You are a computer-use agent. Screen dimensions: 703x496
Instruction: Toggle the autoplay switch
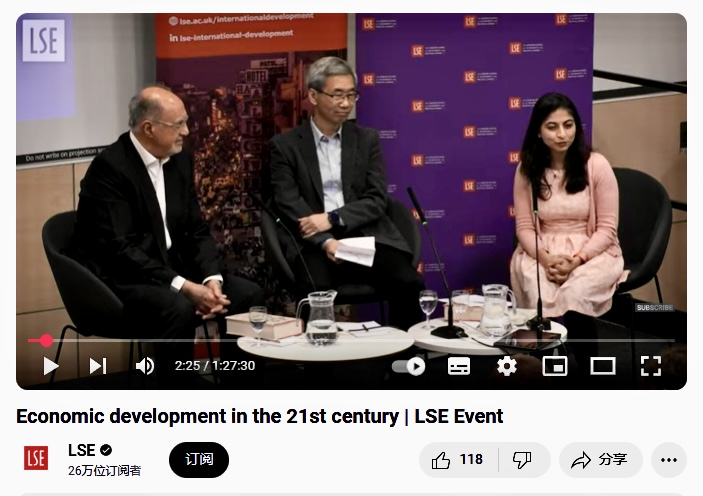tap(408, 366)
